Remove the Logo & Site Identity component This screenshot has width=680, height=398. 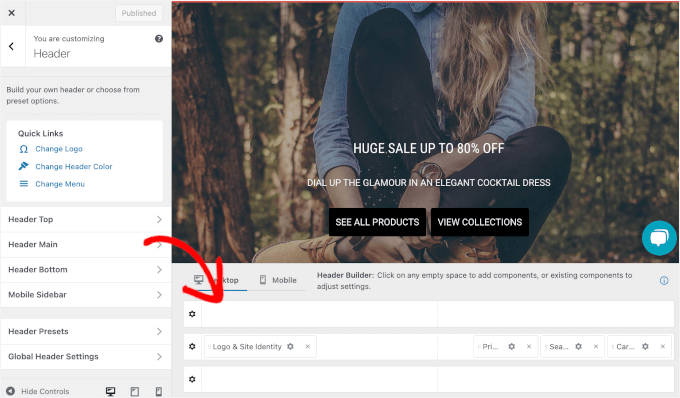pyautogui.click(x=307, y=346)
